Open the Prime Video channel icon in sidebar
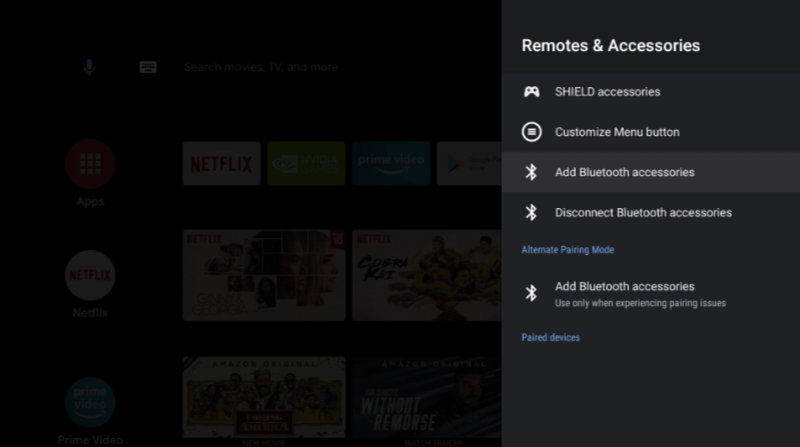 90,403
